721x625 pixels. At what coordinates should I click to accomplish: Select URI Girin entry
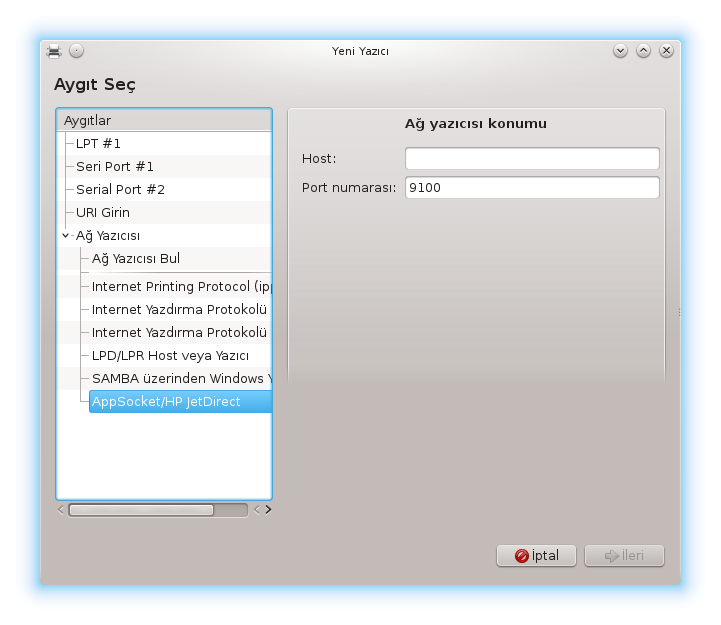pyautogui.click(x=164, y=212)
